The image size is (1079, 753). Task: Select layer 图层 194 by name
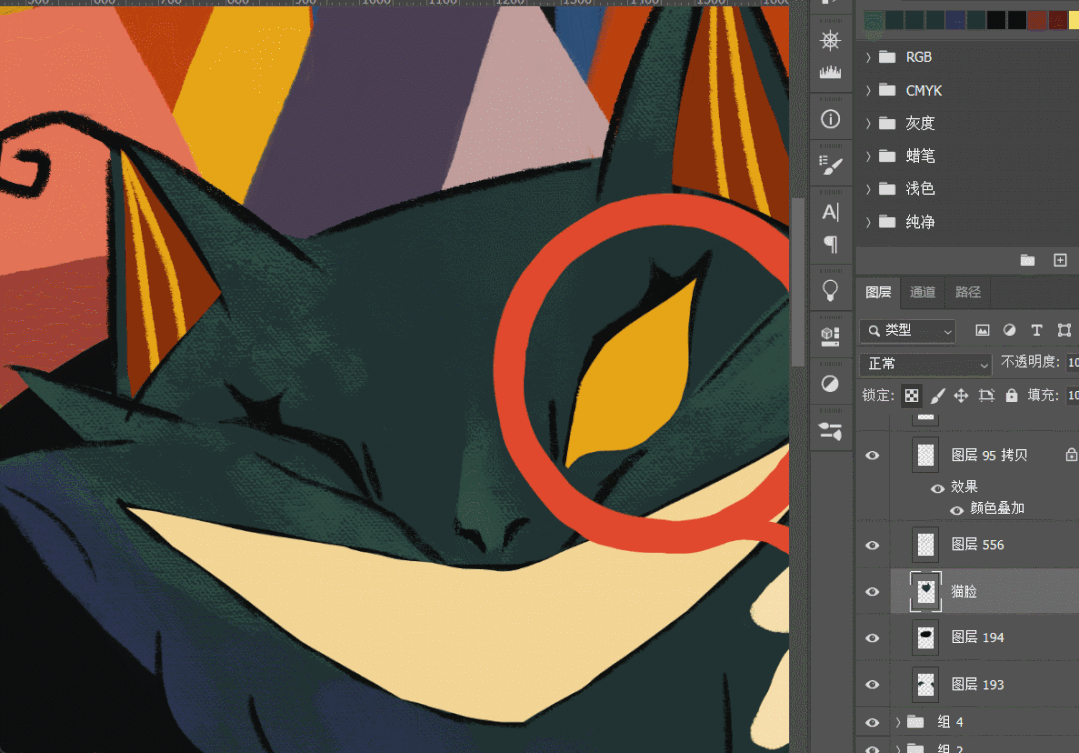pyautogui.click(x=977, y=637)
